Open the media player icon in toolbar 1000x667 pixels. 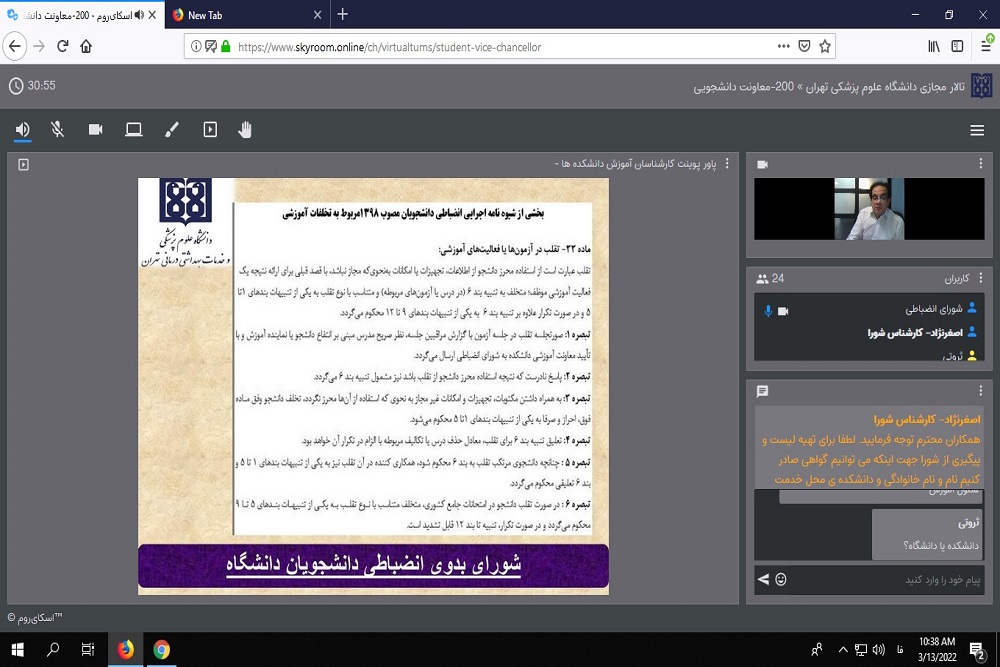tap(209, 130)
